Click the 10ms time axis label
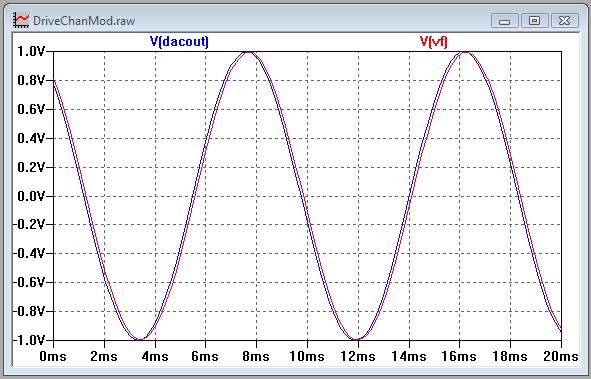 [307, 356]
